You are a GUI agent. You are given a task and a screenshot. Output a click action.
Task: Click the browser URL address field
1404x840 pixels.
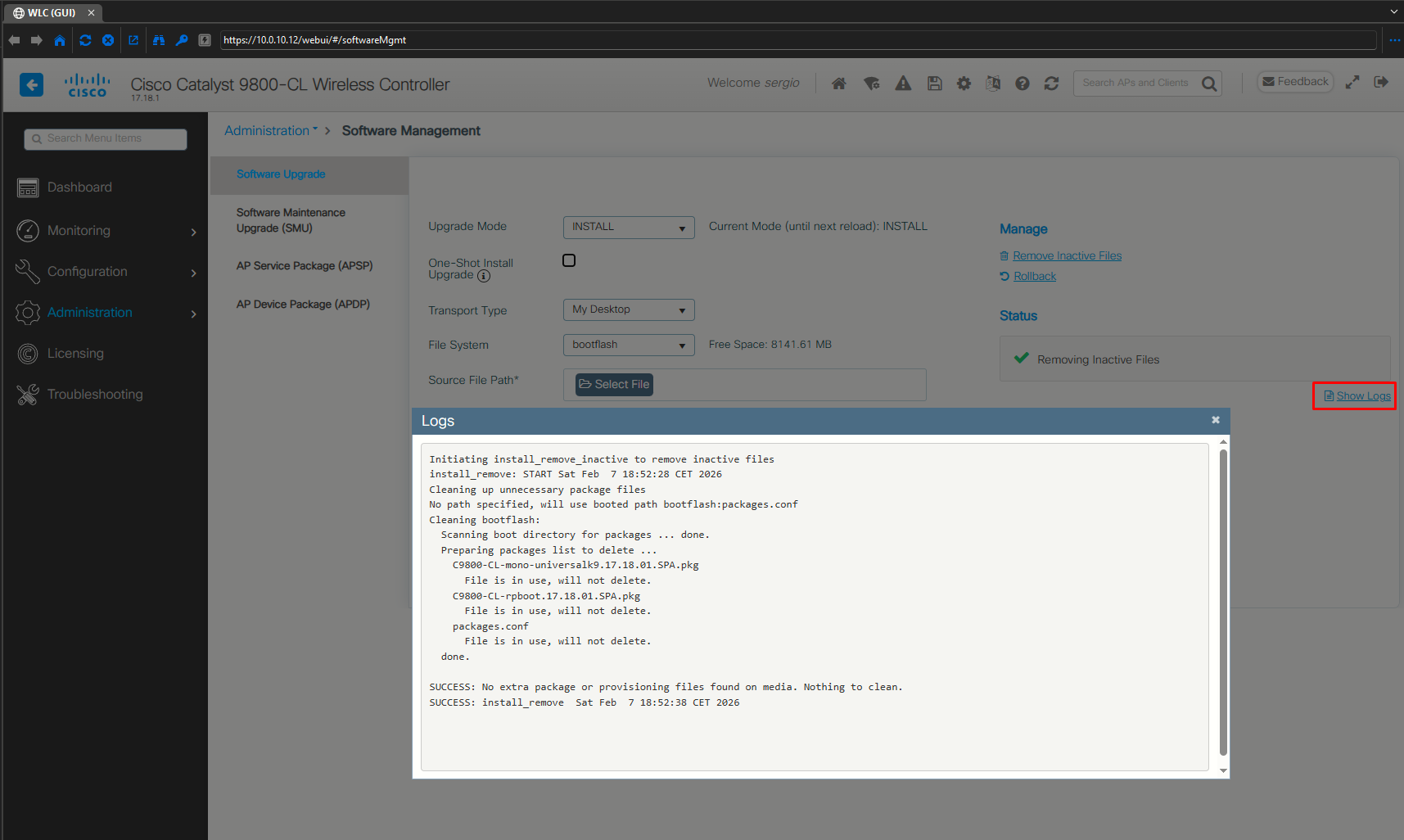click(797, 40)
